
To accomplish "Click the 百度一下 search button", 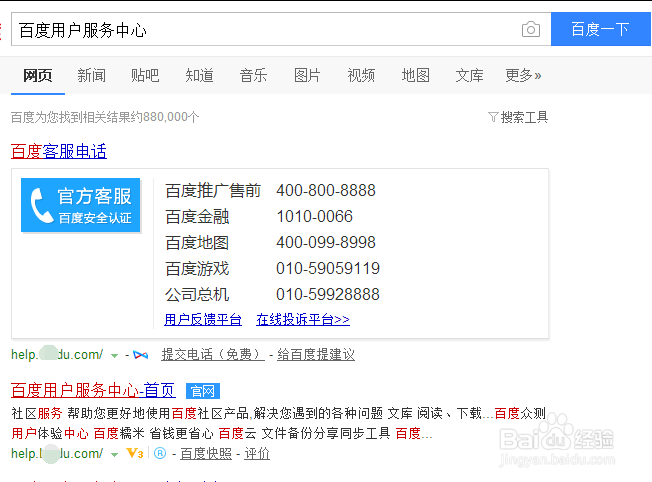I will coord(600,29).
